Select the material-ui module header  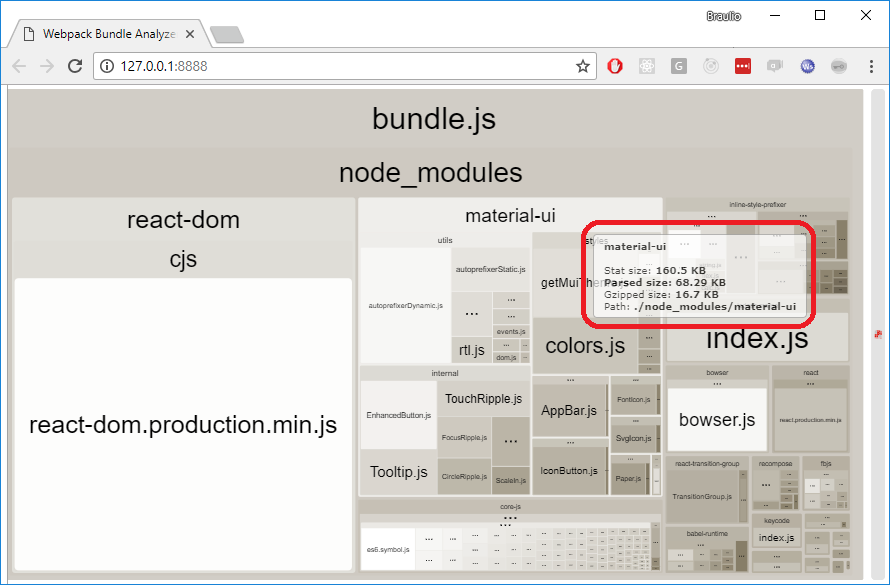(x=510, y=216)
